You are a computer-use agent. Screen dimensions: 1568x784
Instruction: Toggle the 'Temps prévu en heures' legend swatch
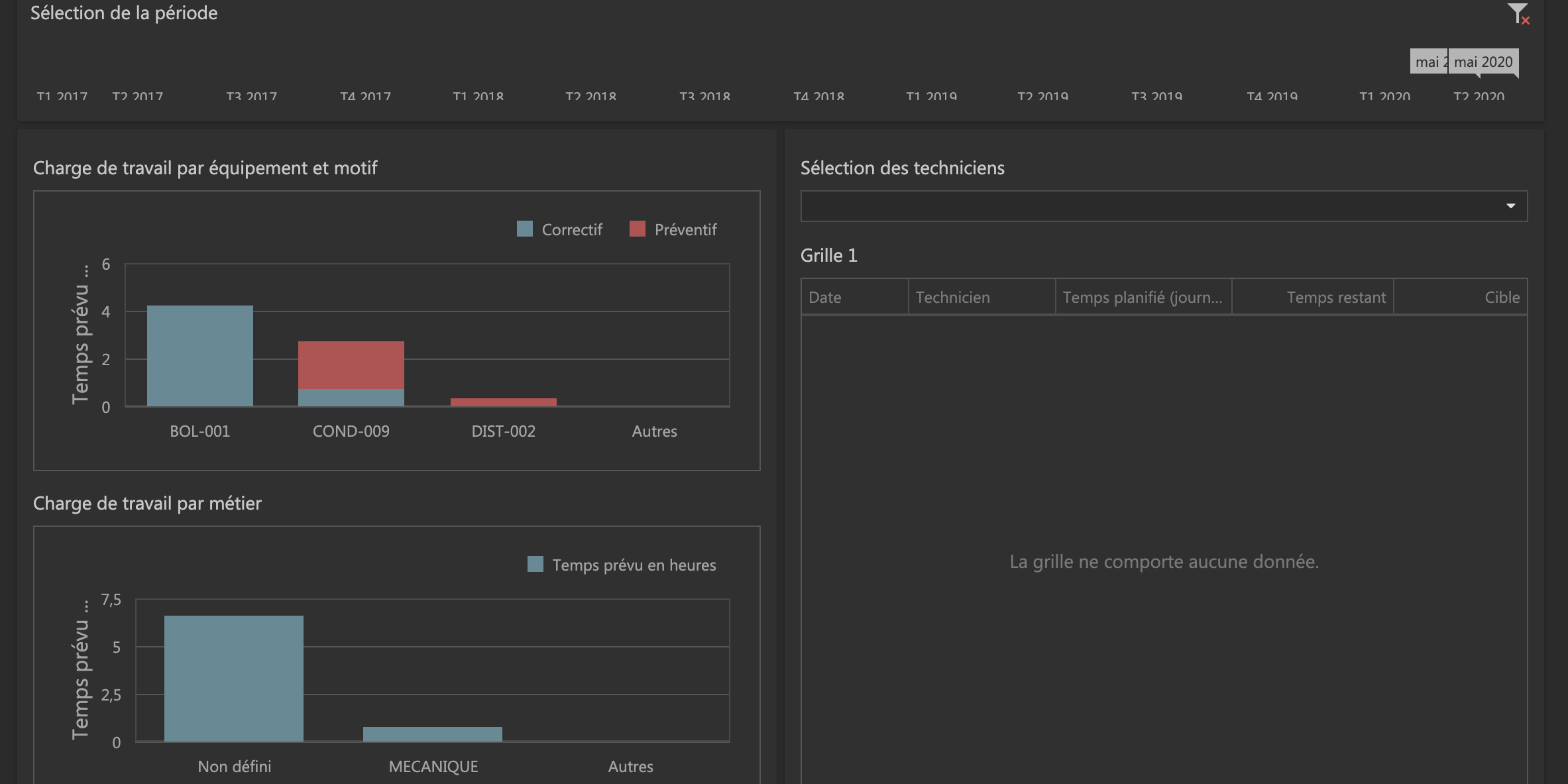(535, 565)
